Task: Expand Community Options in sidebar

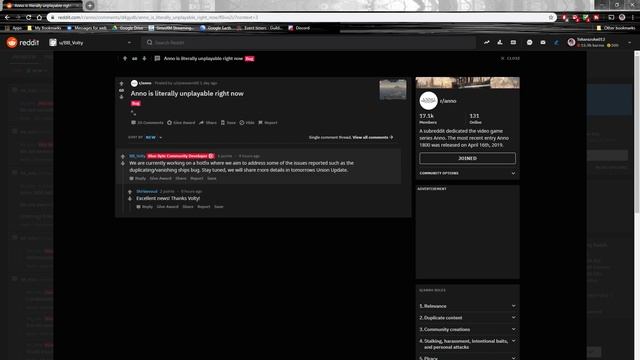Action: coord(467,173)
